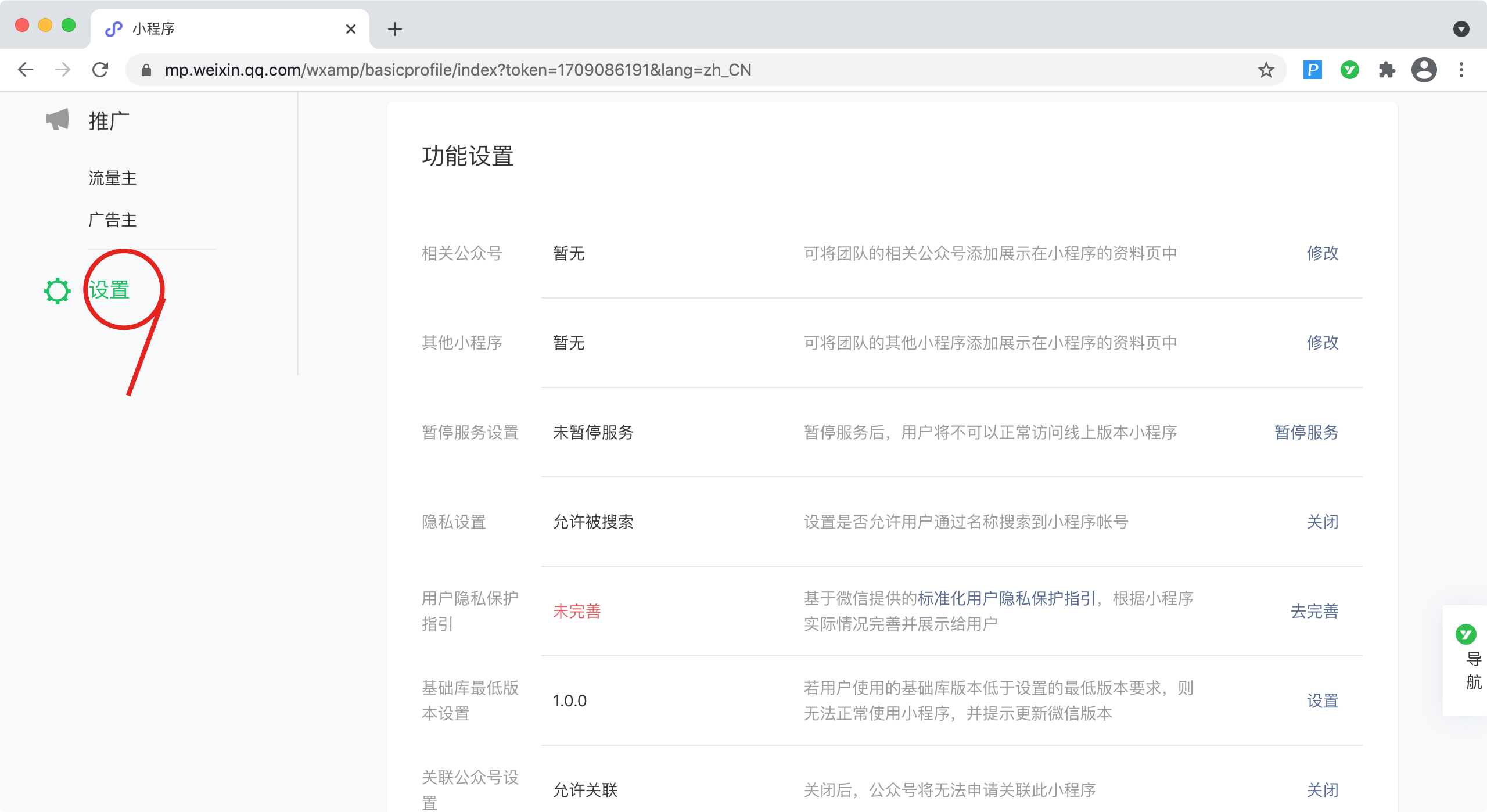Click 修改 for 相关公众号
1487x812 pixels.
coord(1323,253)
